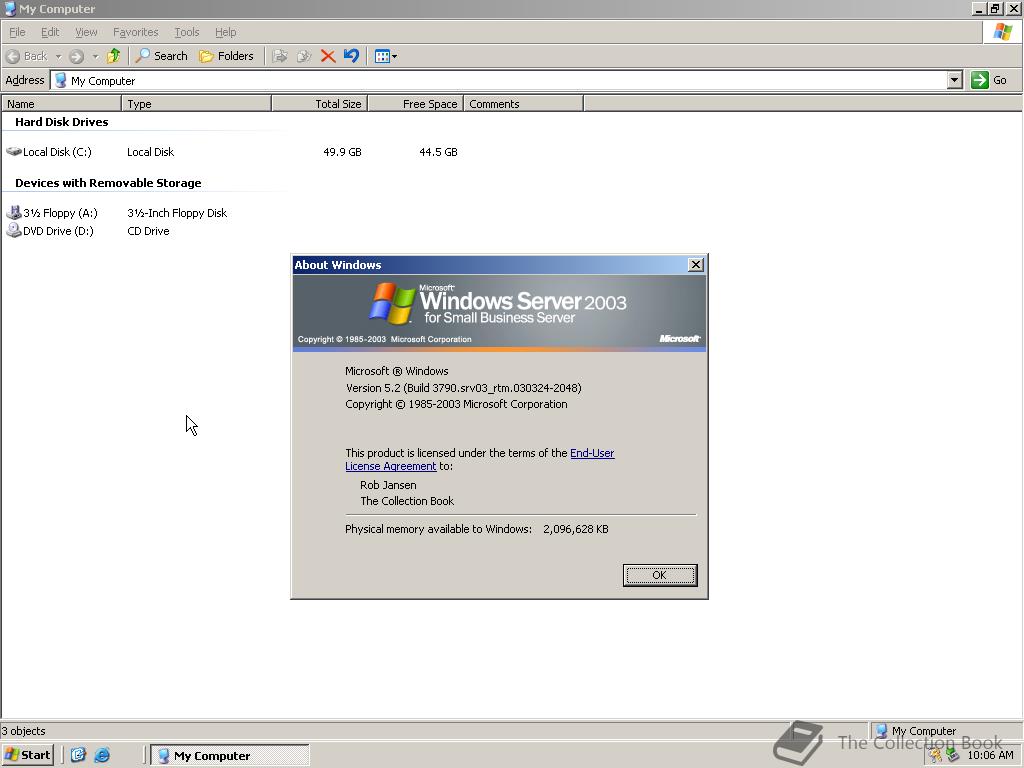
Task: Click the Hard Disk Drives group header
Action: [61, 122]
